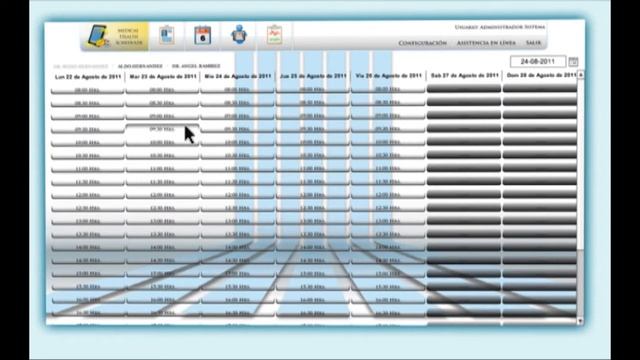Screen dimensions: 640x360
Task: Switch to Aldo Hernandez schedule tab
Action: pyautogui.click(x=140, y=66)
